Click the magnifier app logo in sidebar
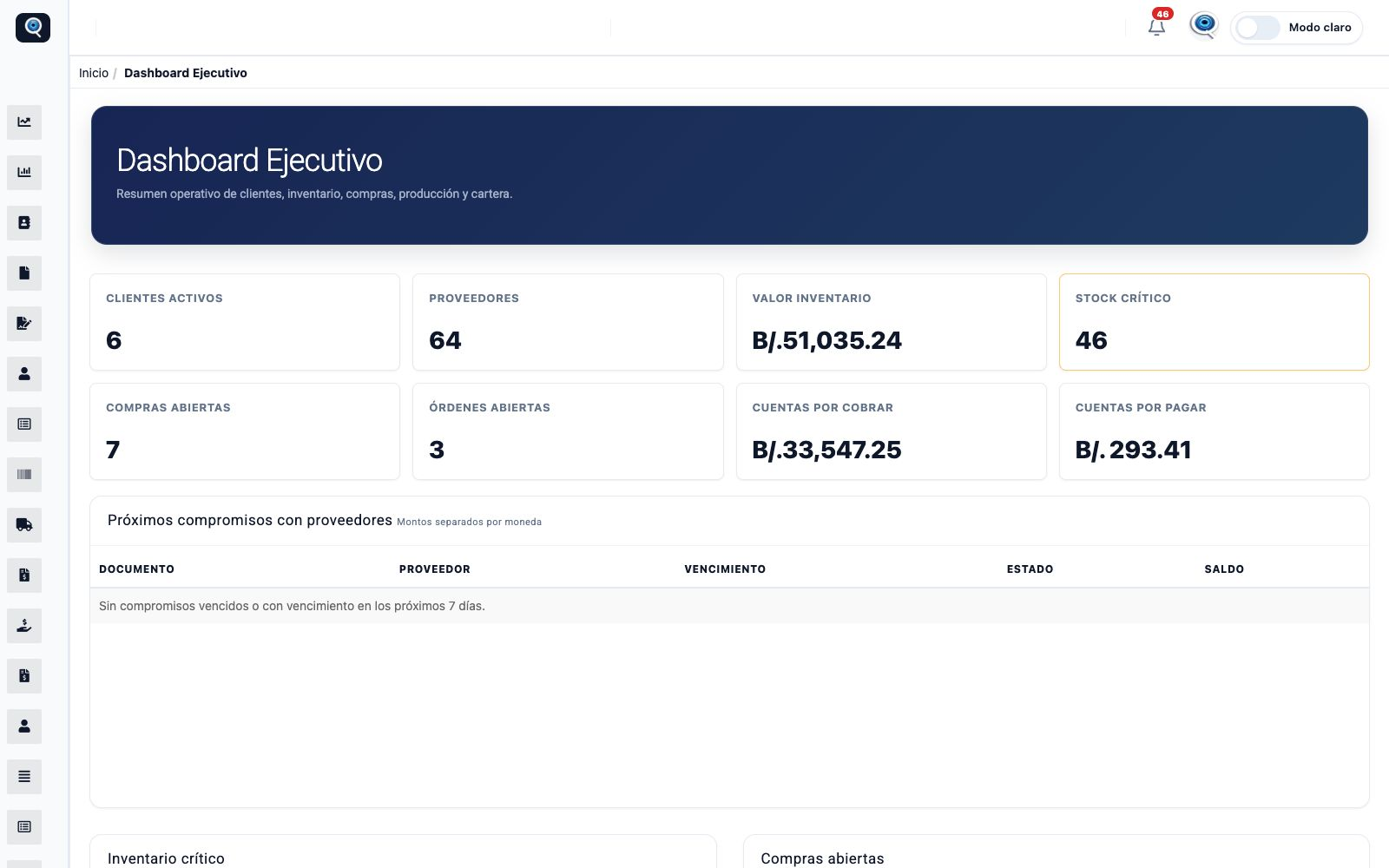1389x868 pixels. click(33, 27)
